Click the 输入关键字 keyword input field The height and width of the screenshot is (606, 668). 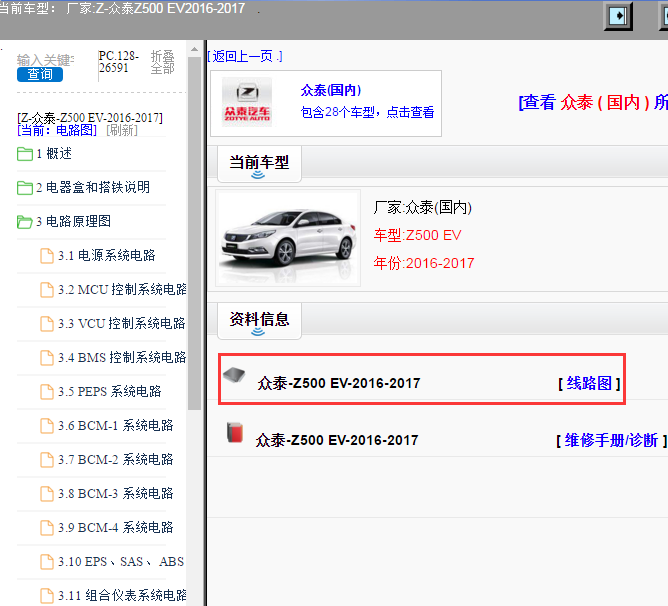(46, 60)
